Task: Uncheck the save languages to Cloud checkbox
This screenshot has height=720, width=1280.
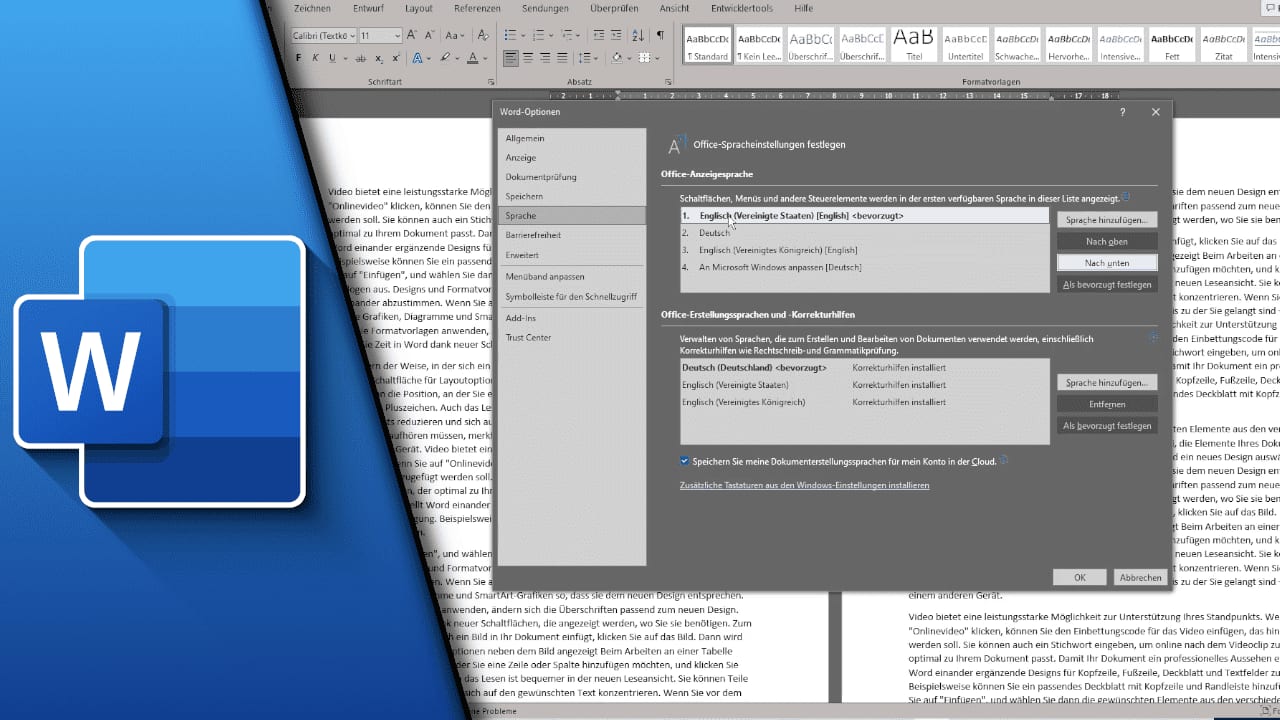Action: click(x=685, y=461)
